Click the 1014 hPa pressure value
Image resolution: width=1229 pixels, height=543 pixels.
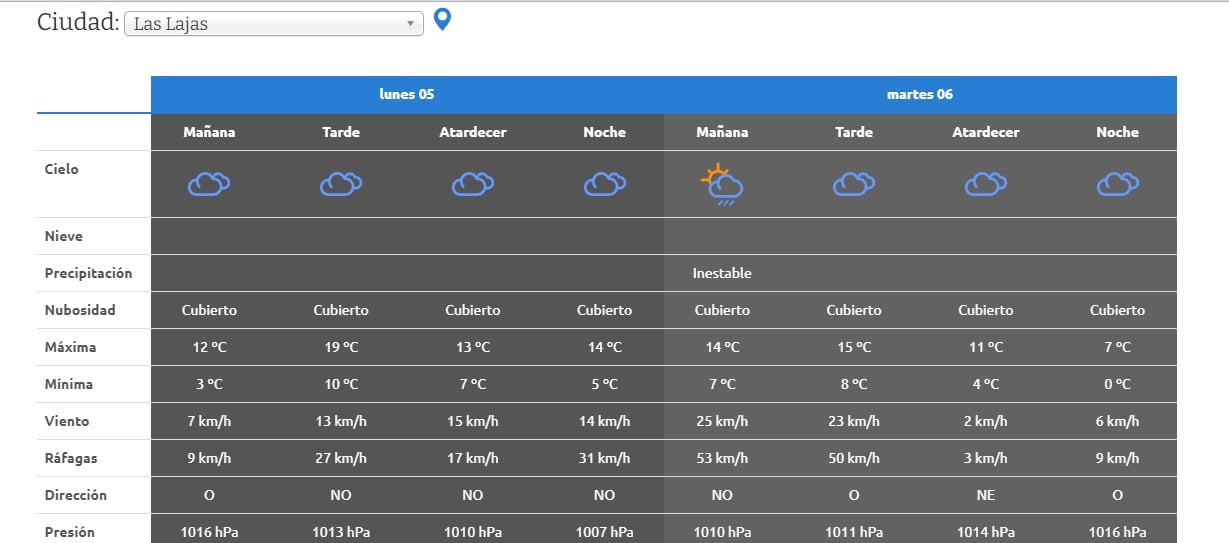986,532
